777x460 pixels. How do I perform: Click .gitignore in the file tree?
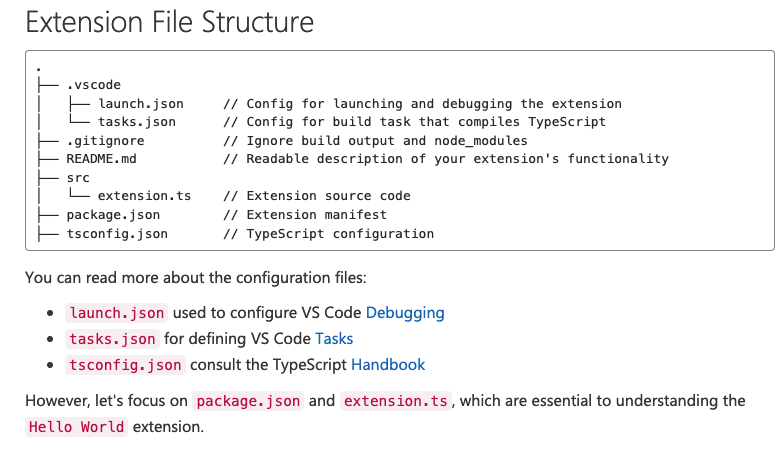point(105,140)
